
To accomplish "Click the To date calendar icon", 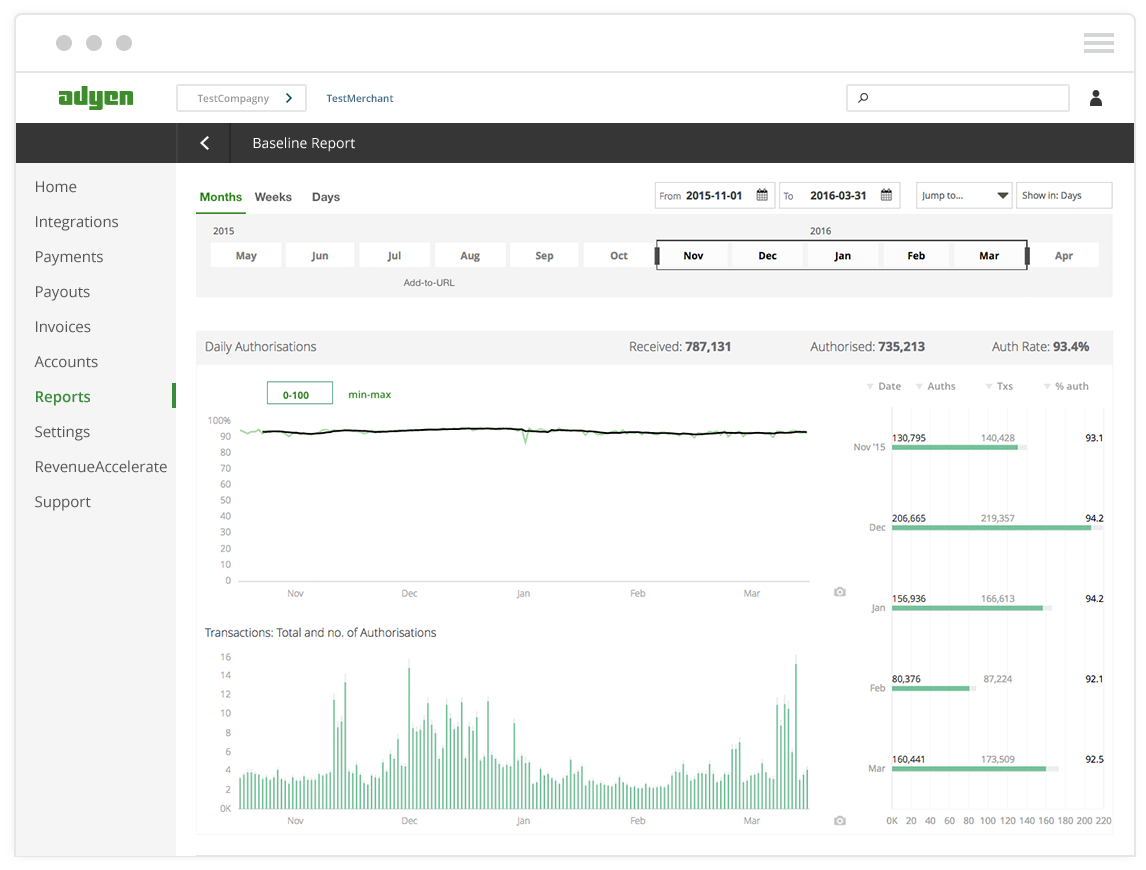I will point(887,195).
